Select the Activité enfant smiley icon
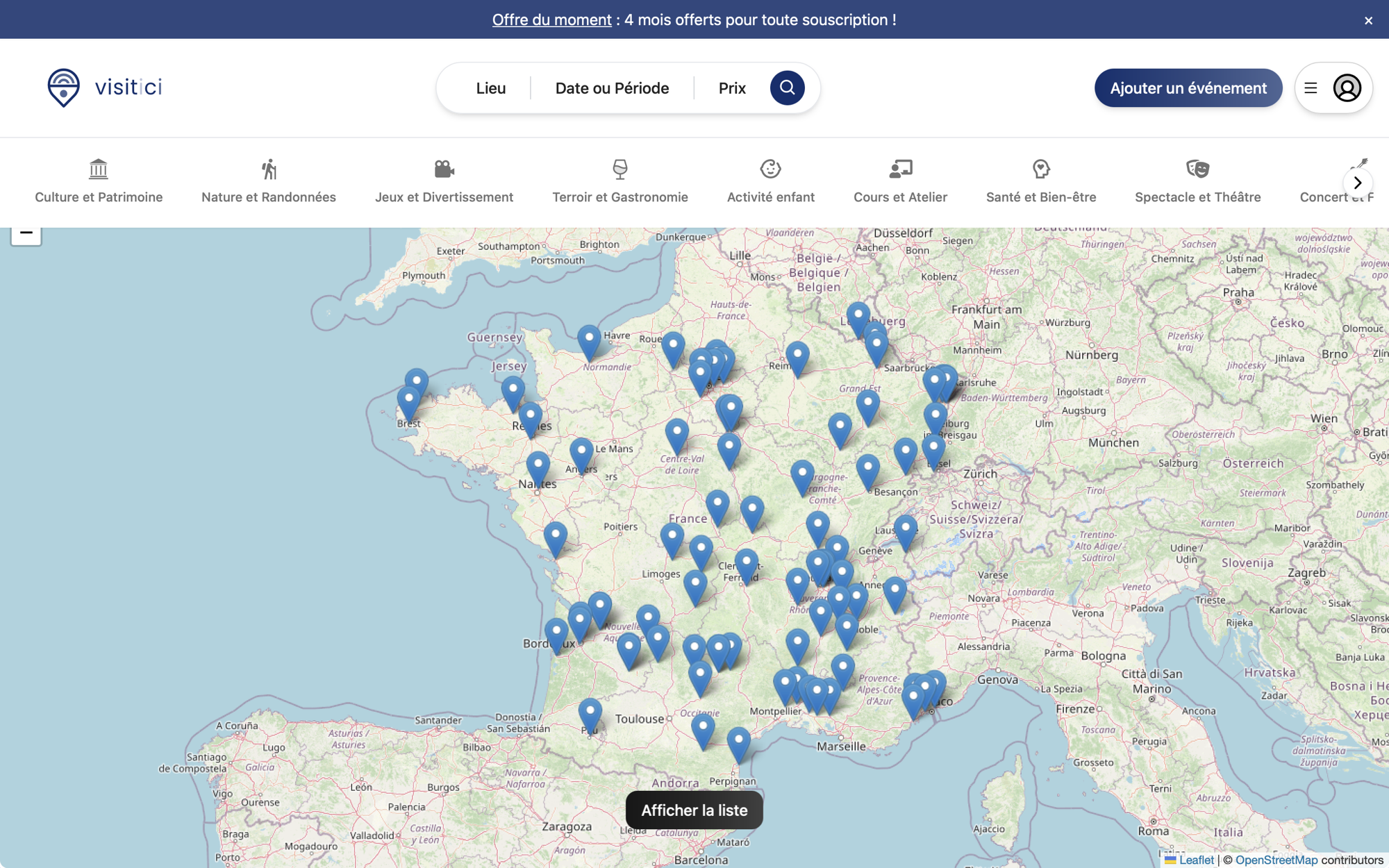Screen dimensions: 1389x868 tap(770, 169)
